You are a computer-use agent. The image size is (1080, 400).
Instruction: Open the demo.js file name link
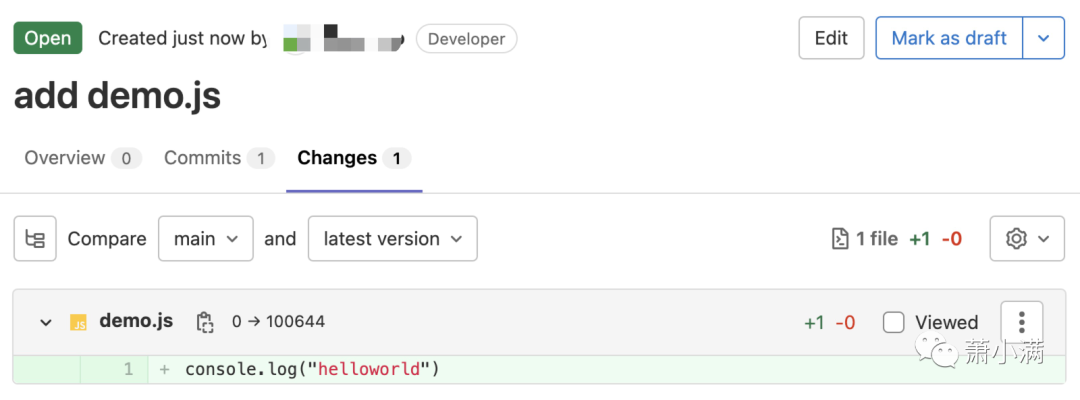pos(136,321)
